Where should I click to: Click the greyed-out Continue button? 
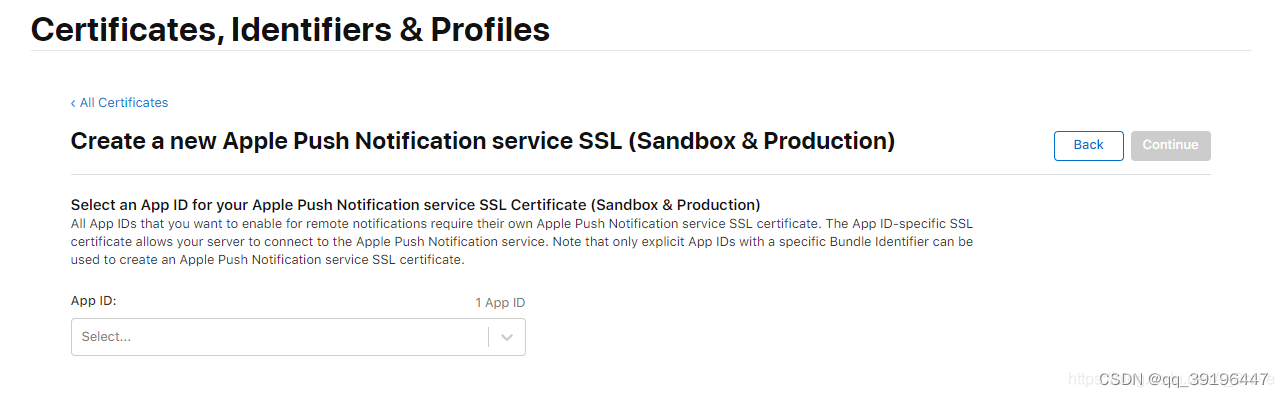tap(1171, 145)
